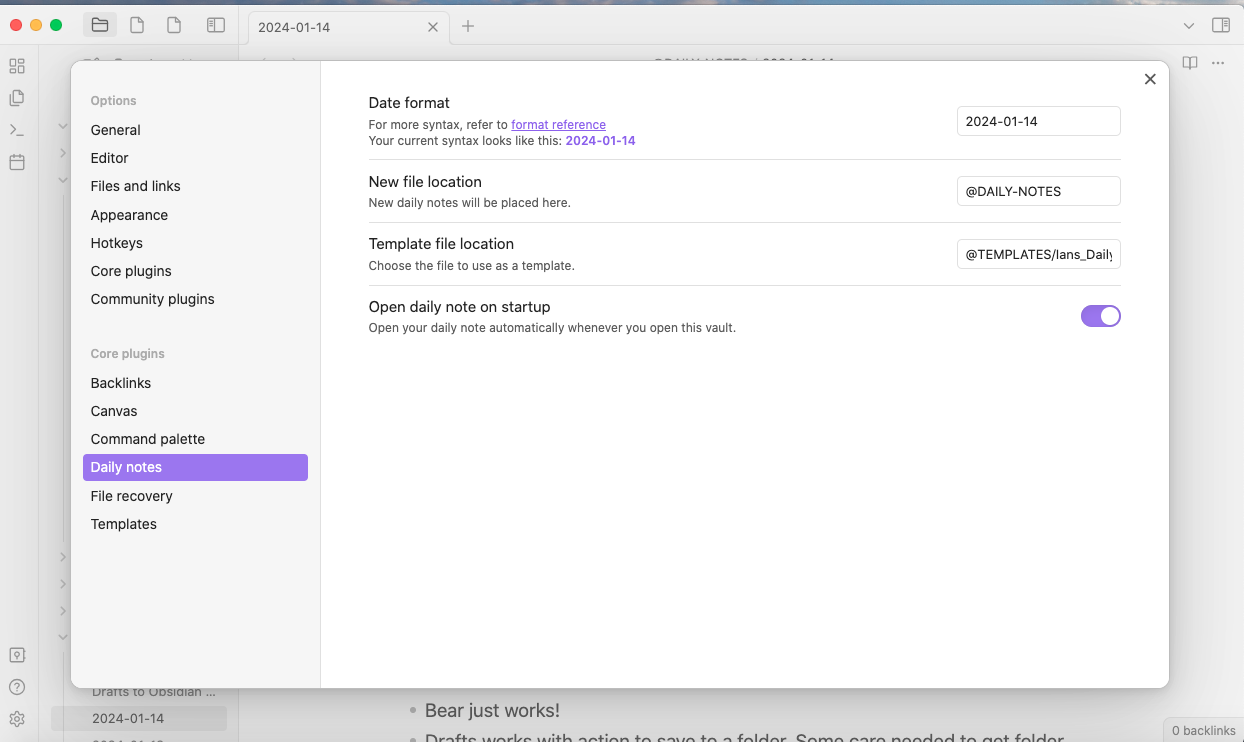Open more options three-dot menu

pyautogui.click(x=1218, y=63)
